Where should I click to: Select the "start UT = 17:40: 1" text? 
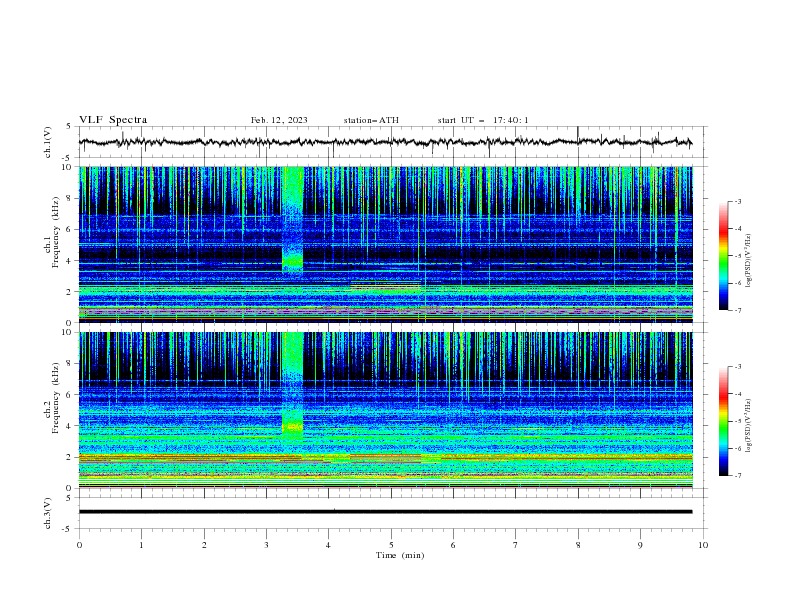tap(483, 120)
